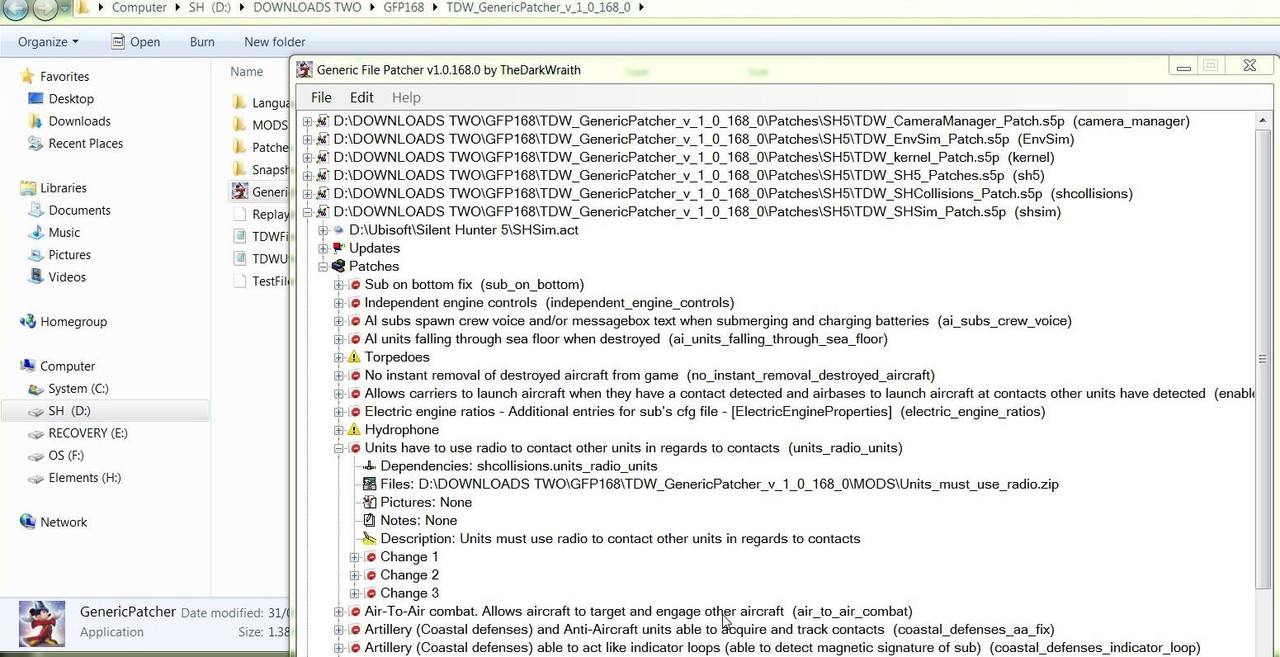Click the Patches books icon
The height and width of the screenshot is (657, 1280).
tap(338, 266)
